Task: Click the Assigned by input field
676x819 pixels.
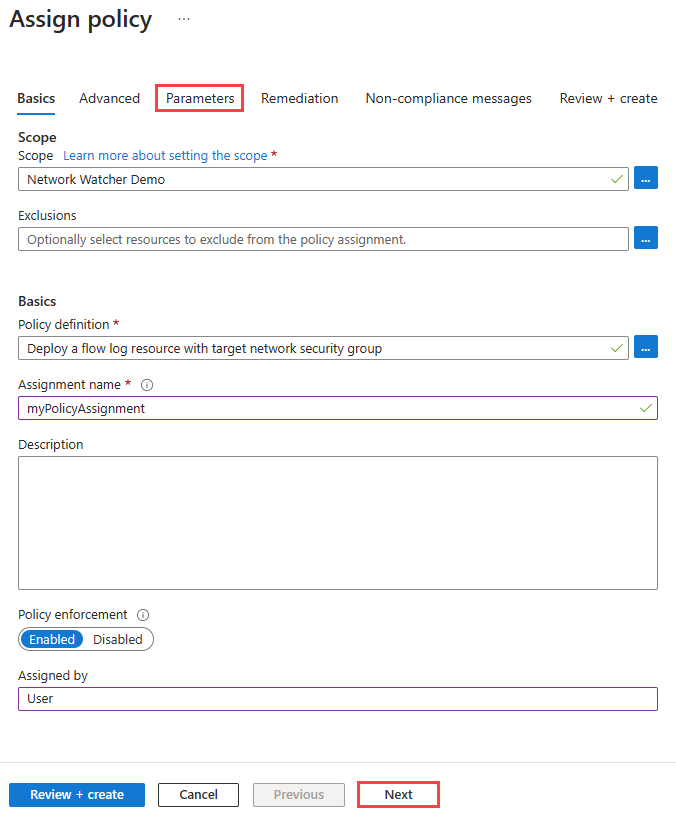Action: pyautogui.click(x=337, y=699)
